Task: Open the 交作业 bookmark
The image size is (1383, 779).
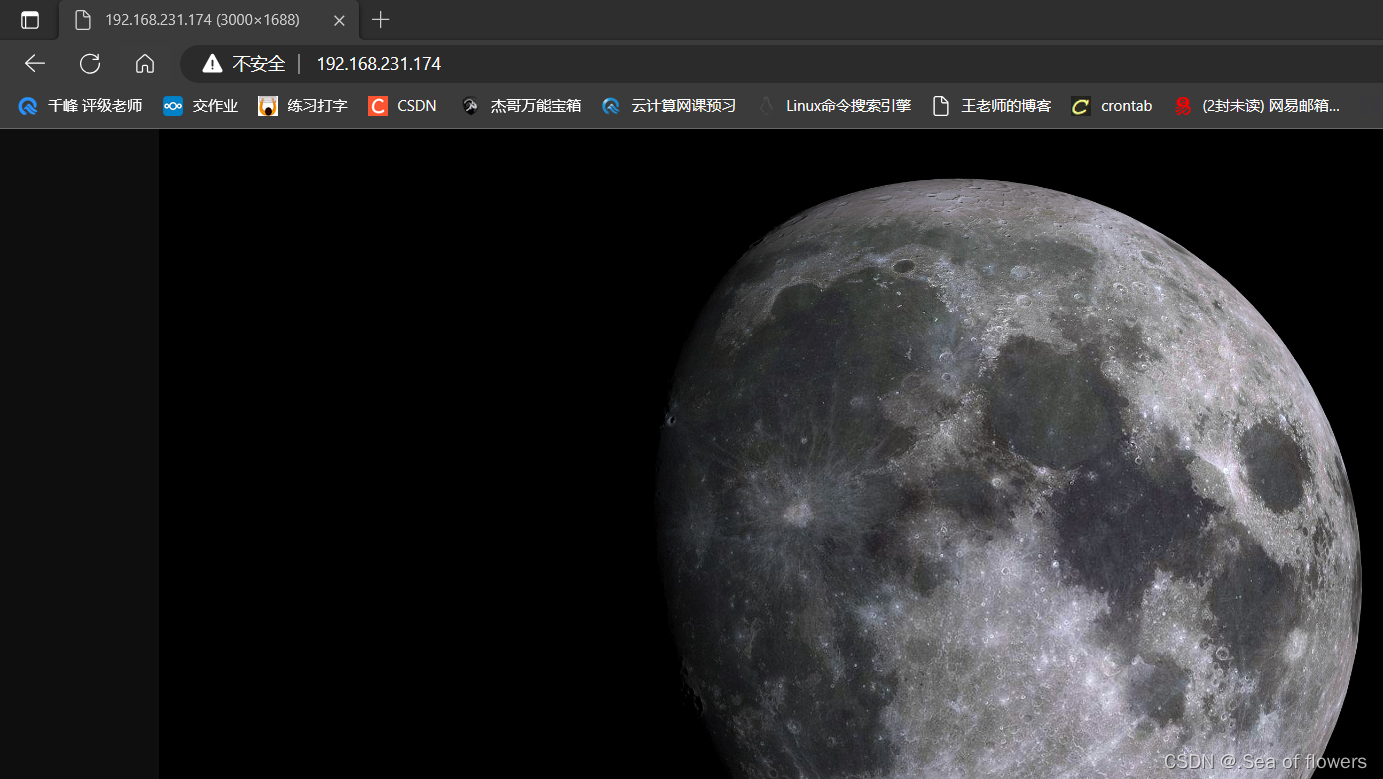Action: [x=200, y=106]
